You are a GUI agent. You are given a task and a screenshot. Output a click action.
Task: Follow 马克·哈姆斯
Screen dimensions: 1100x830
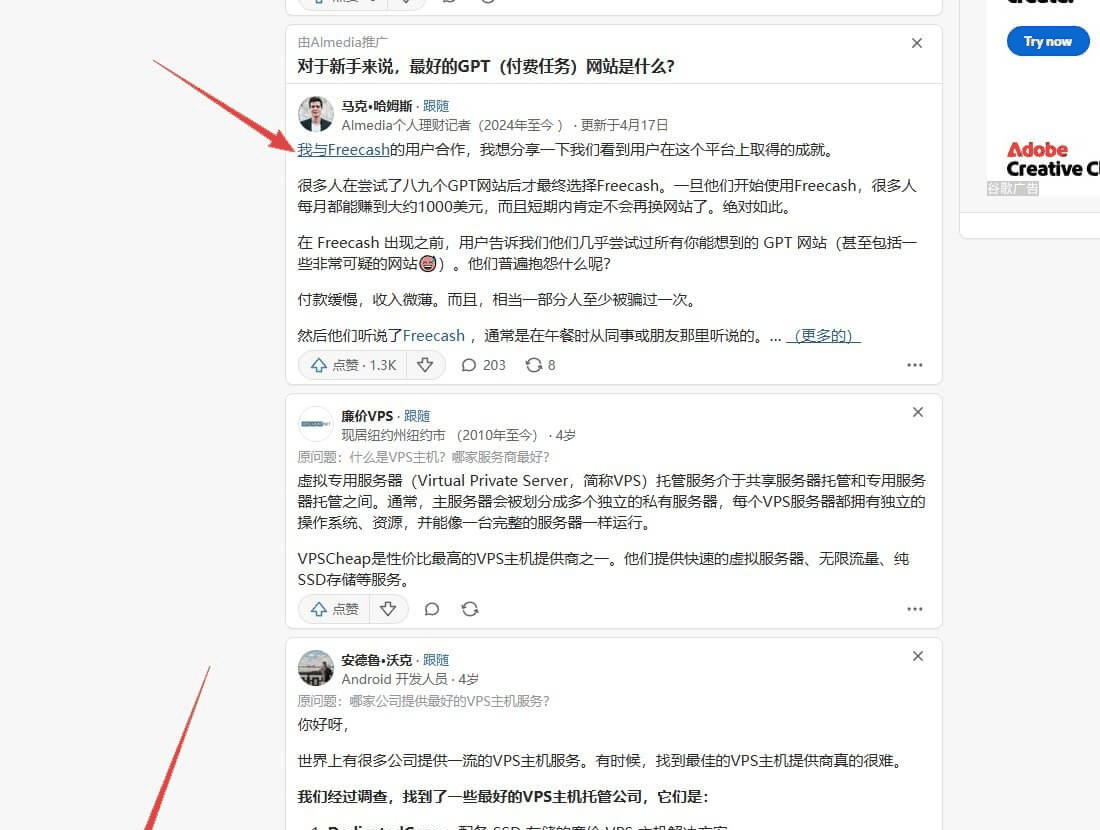[x=436, y=106]
